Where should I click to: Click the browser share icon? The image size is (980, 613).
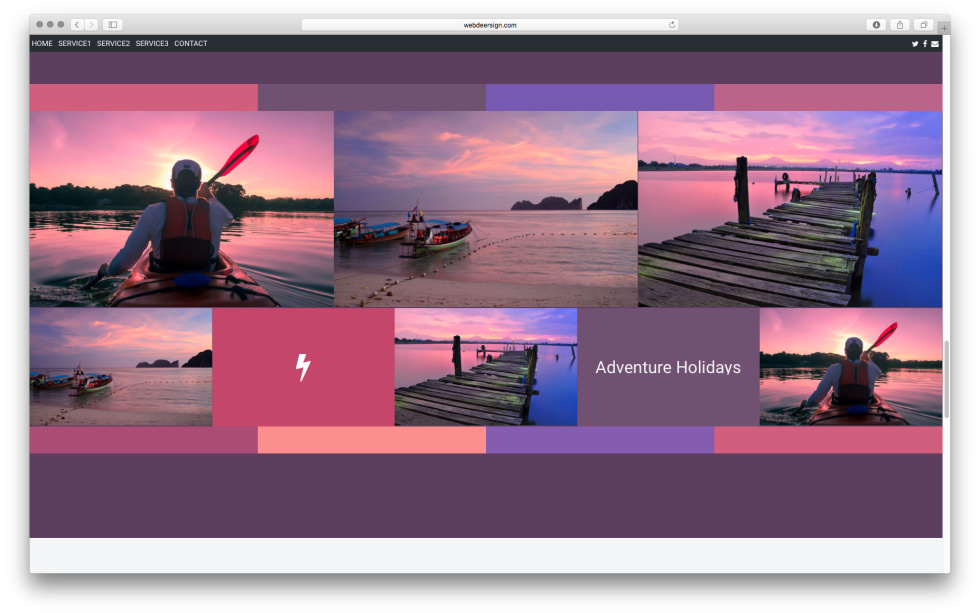[900, 25]
